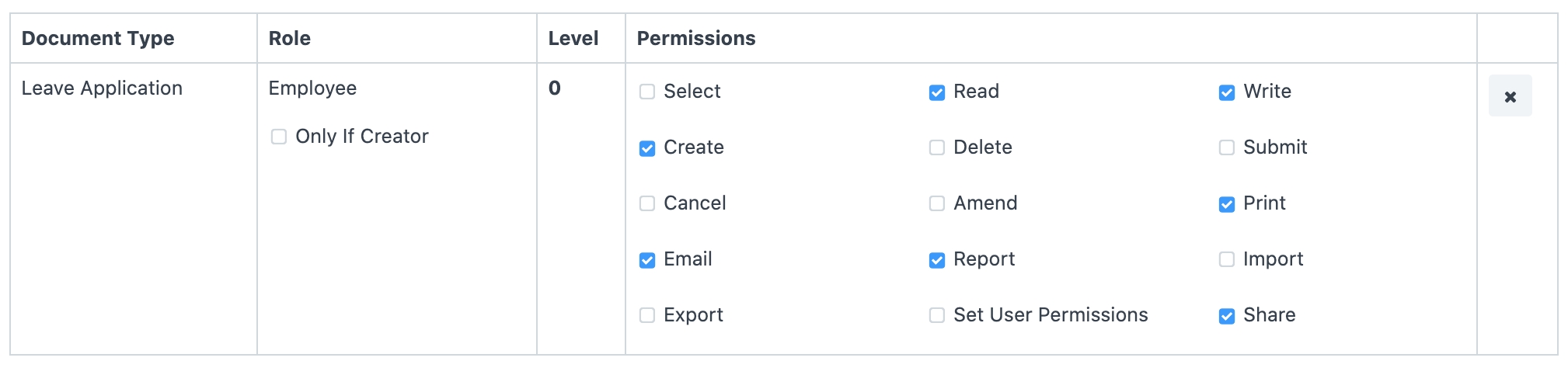
Task: Click the Employee role name
Action: (312, 89)
